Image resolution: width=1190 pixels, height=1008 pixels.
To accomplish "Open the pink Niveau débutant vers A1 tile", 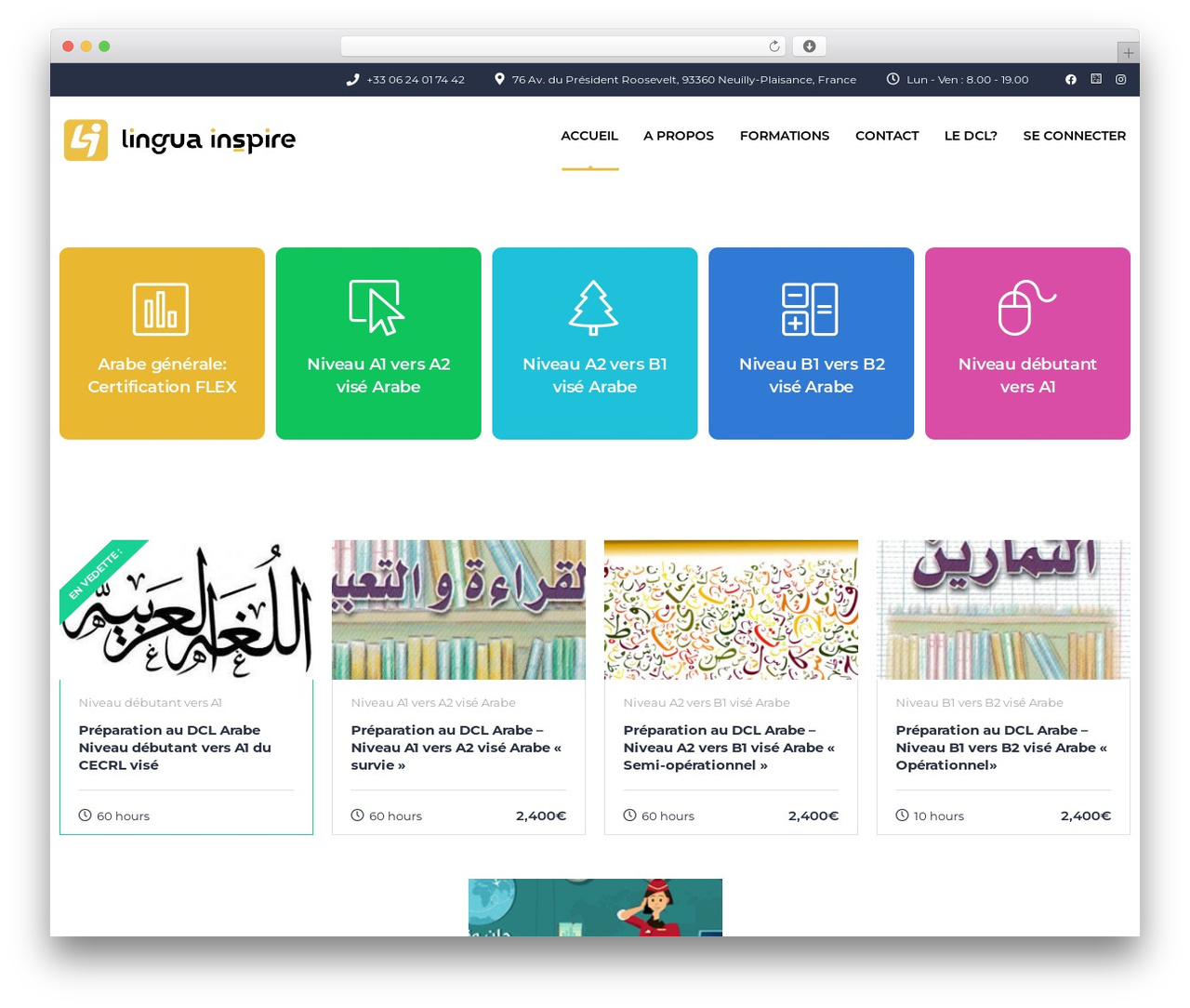I will point(1027,343).
